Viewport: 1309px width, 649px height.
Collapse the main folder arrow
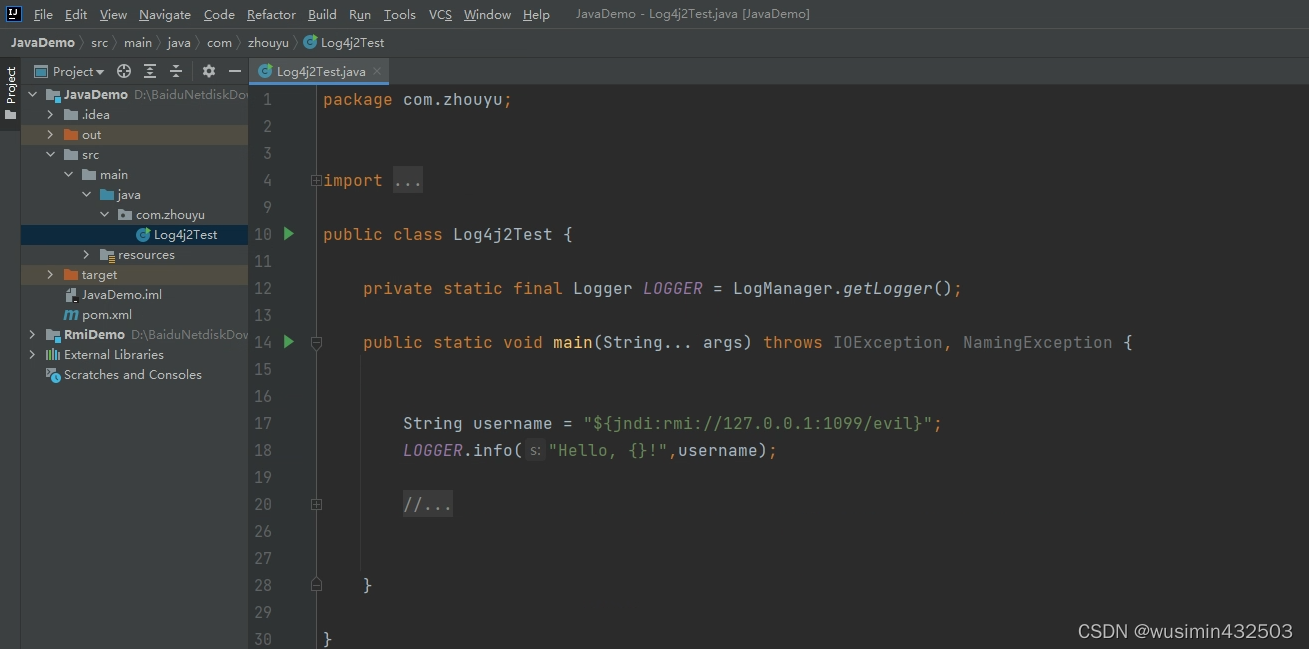pos(68,175)
